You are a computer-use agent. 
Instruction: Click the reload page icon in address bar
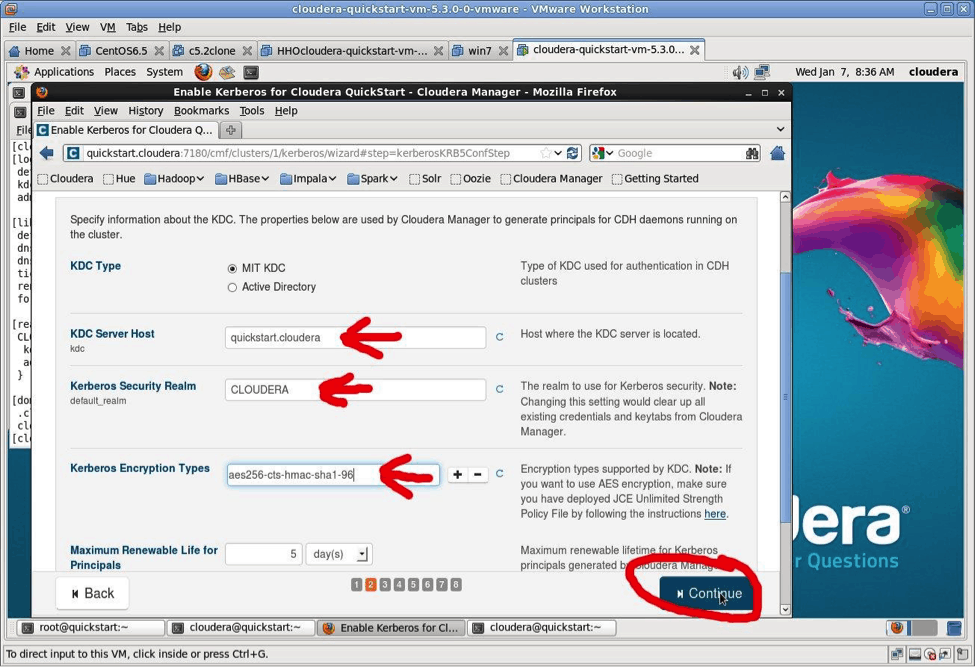click(x=572, y=153)
